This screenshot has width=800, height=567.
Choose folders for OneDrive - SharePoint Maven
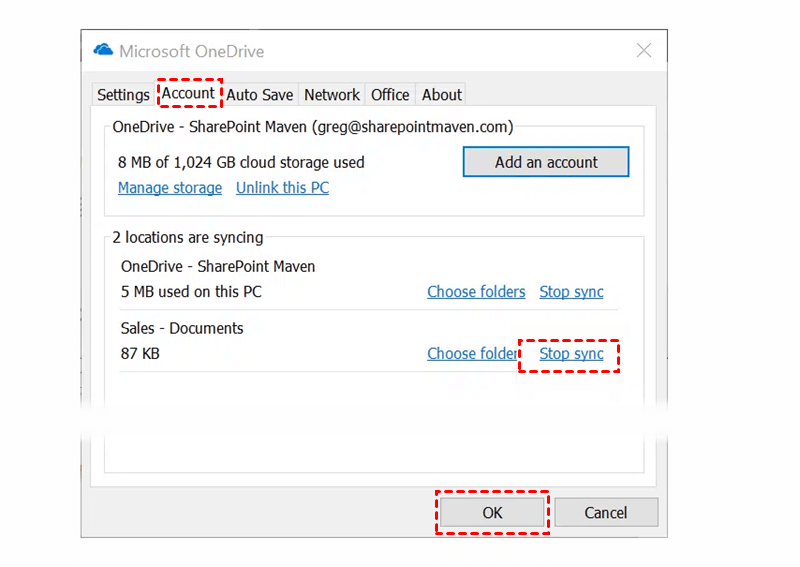[476, 292]
